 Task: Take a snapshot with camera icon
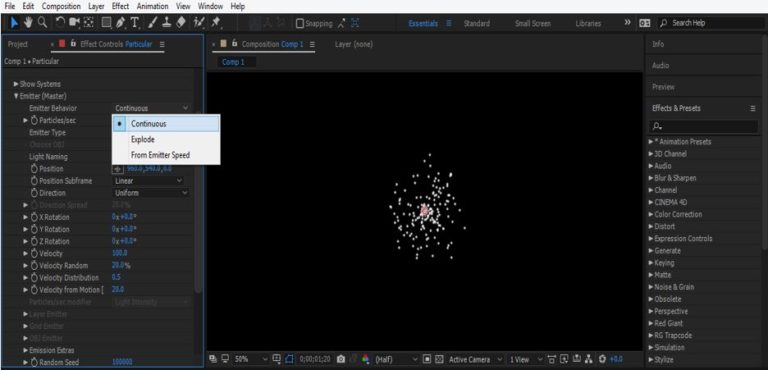(x=341, y=359)
